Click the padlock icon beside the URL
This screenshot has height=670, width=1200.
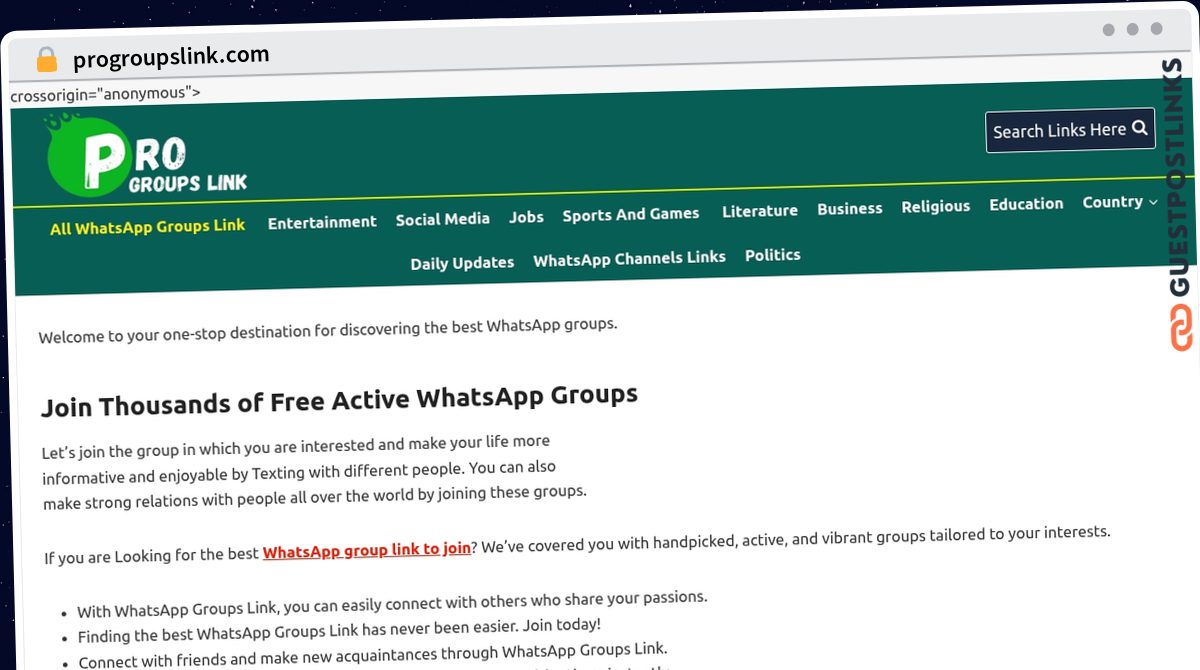point(47,59)
